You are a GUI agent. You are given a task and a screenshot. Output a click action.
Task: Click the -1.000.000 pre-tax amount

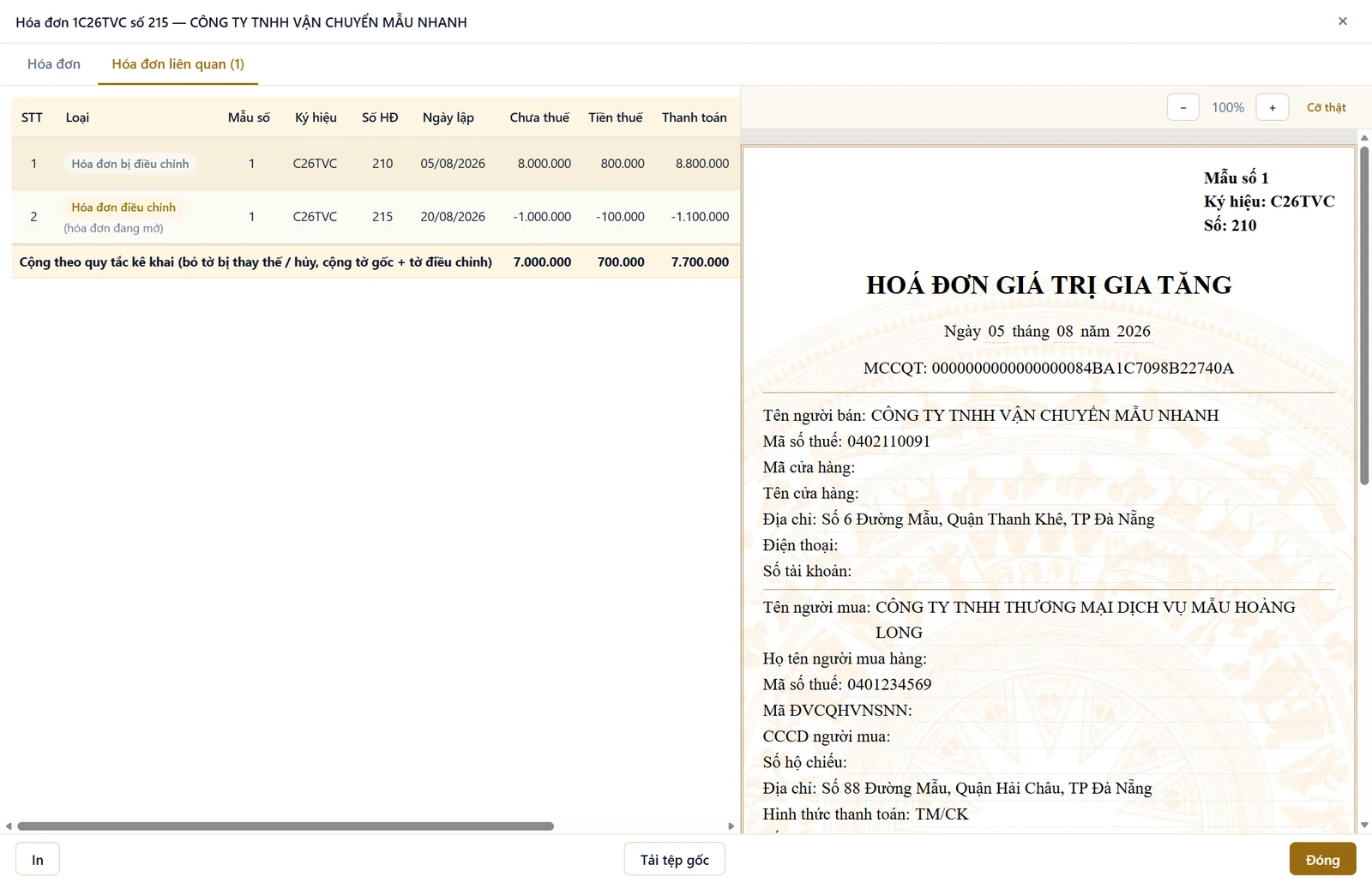pos(542,217)
